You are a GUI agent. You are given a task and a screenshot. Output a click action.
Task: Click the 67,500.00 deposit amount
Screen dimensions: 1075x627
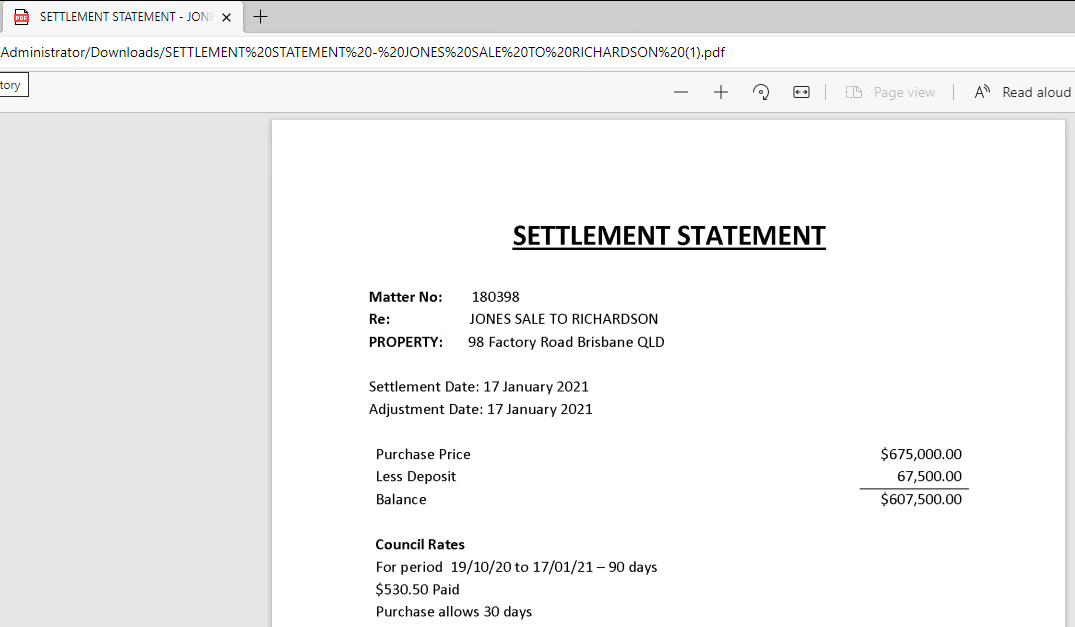click(x=929, y=476)
